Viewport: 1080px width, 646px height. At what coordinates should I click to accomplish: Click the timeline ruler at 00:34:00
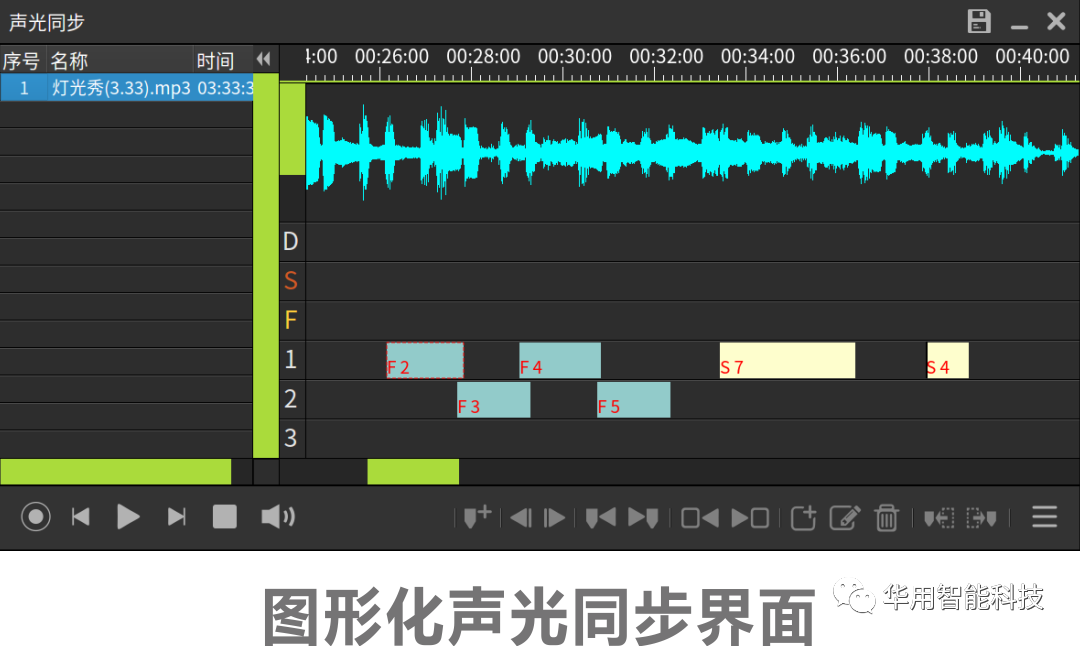pos(758,57)
